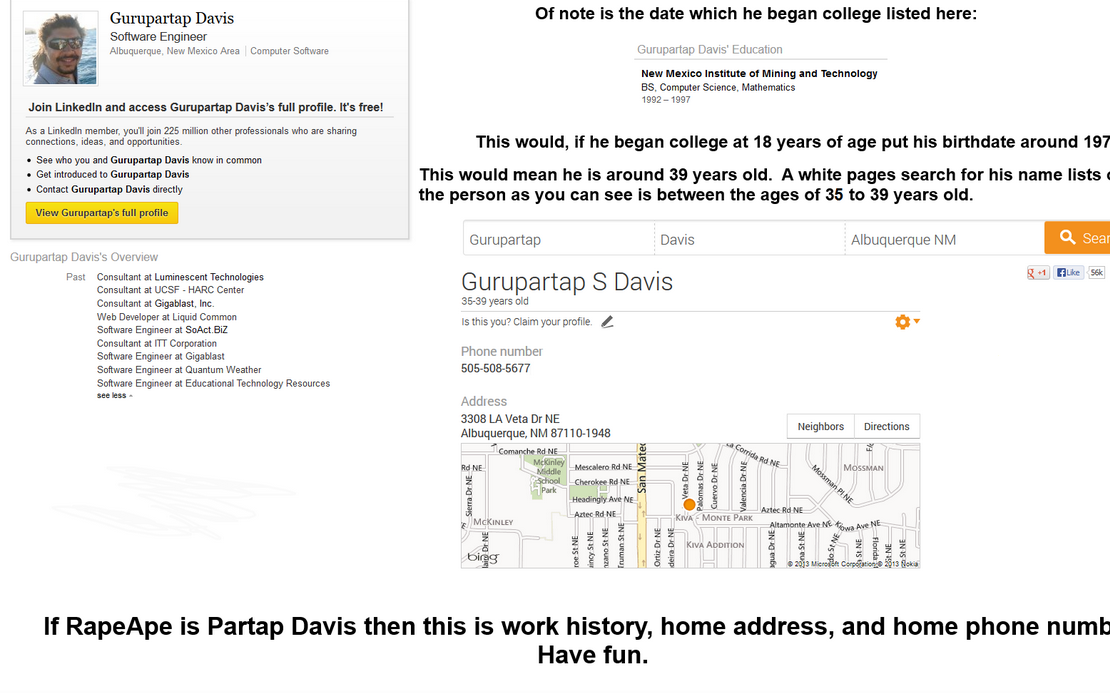This screenshot has height=693, width=1110.
Task: Click address '3308 LA Veta Dr NE'
Action: 510,419
